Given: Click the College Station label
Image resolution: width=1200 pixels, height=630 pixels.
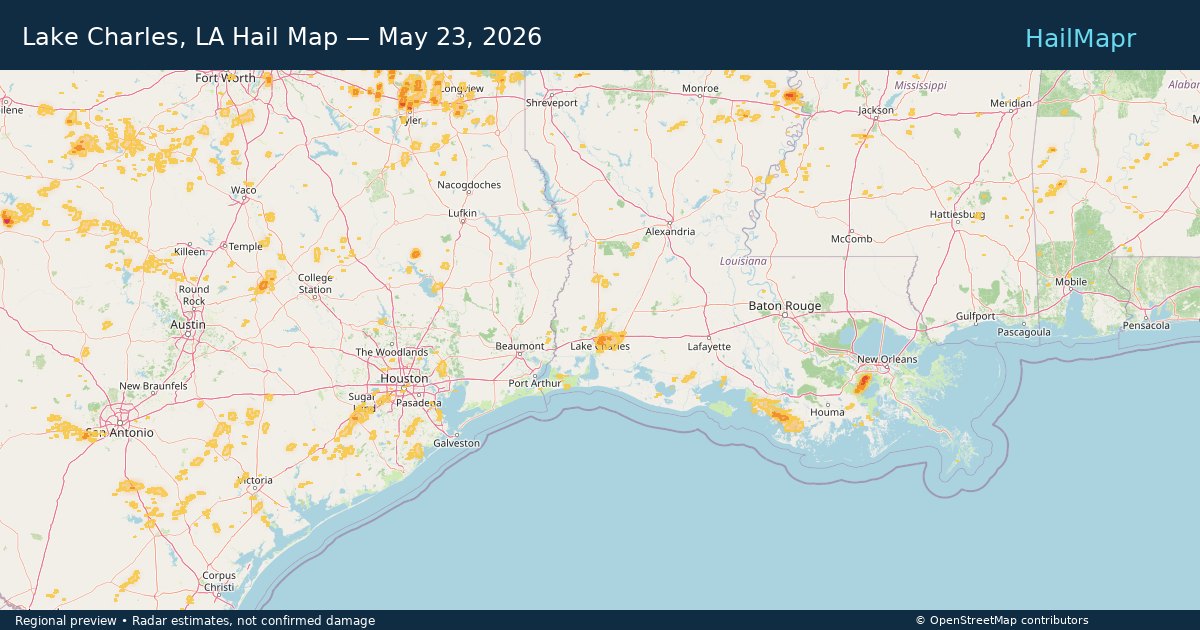Looking at the screenshot, I should point(315,284).
